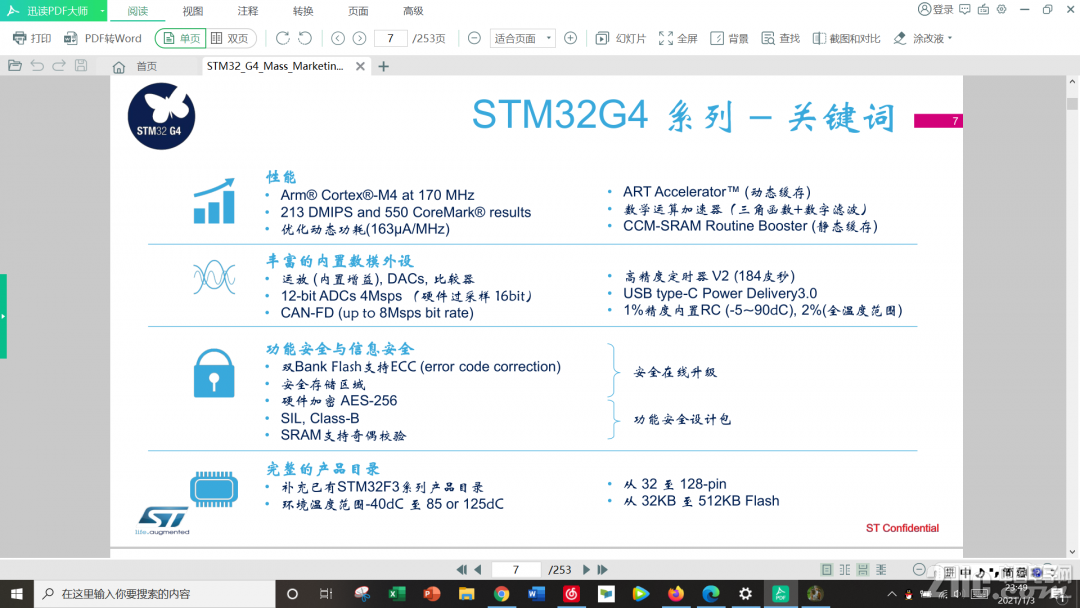The width and height of the screenshot is (1080, 608).
Task: Open PDF转Word conversion tool
Action: coord(103,39)
